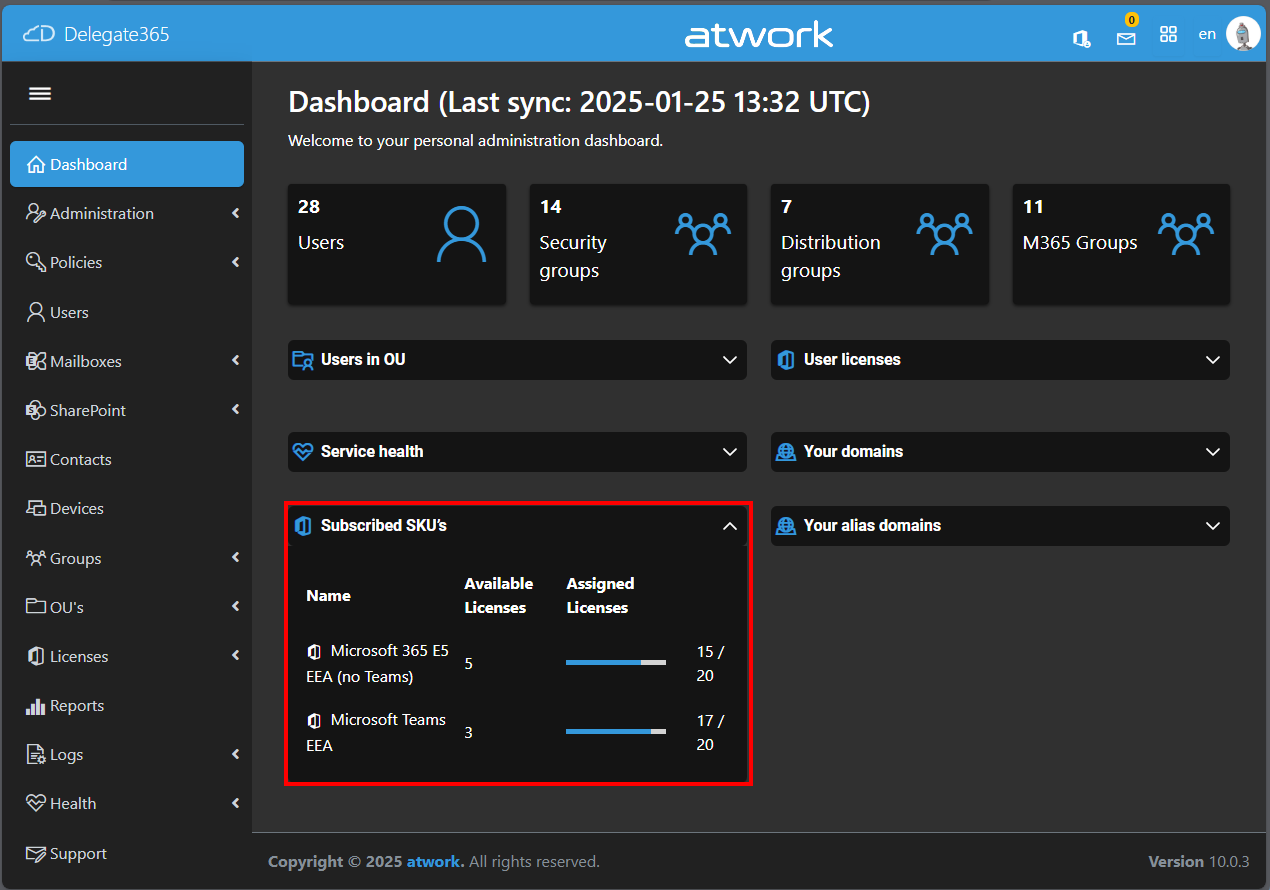Open the app grid icon in header

coord(1168,35)
